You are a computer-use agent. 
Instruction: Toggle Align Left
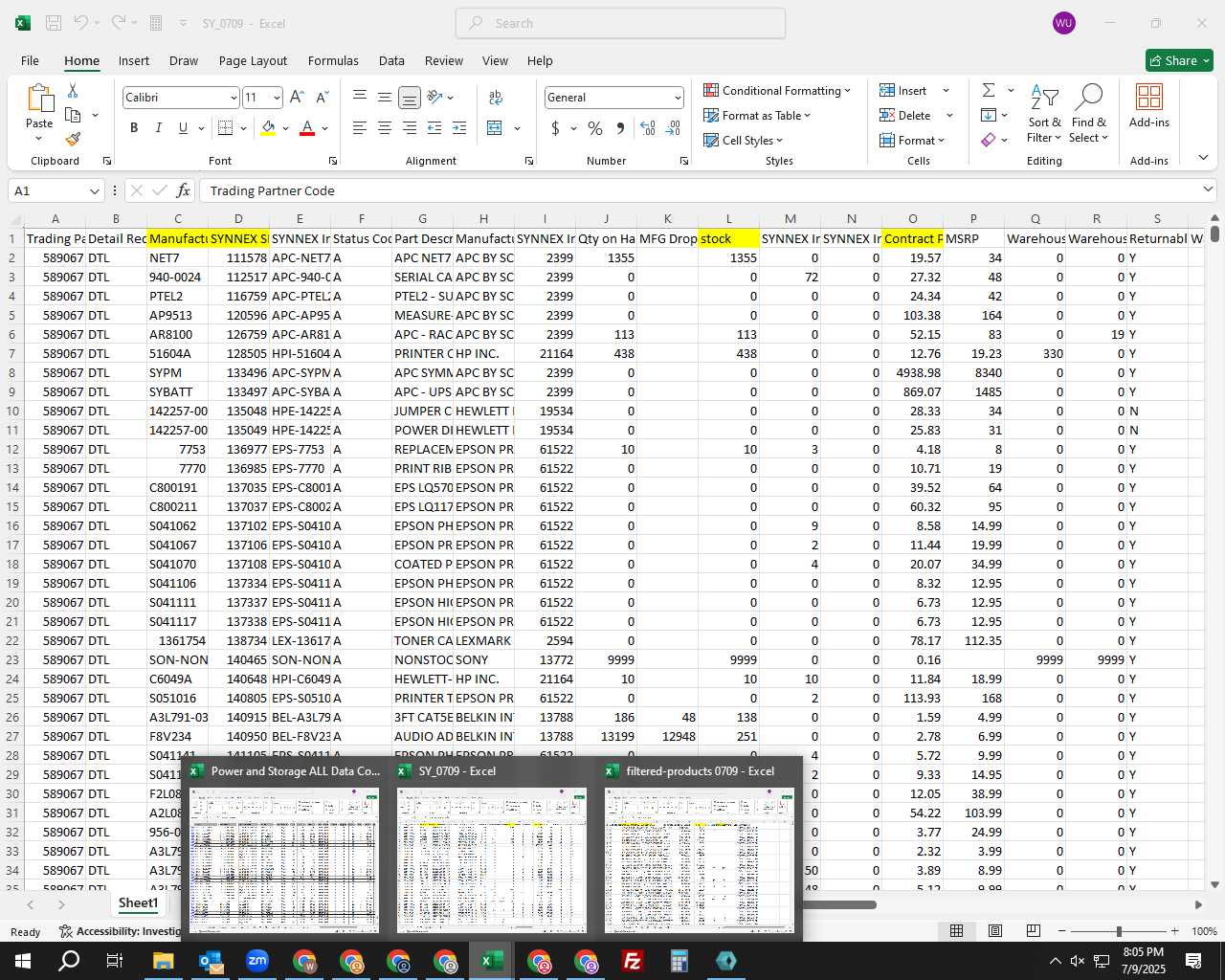[360, 127]
